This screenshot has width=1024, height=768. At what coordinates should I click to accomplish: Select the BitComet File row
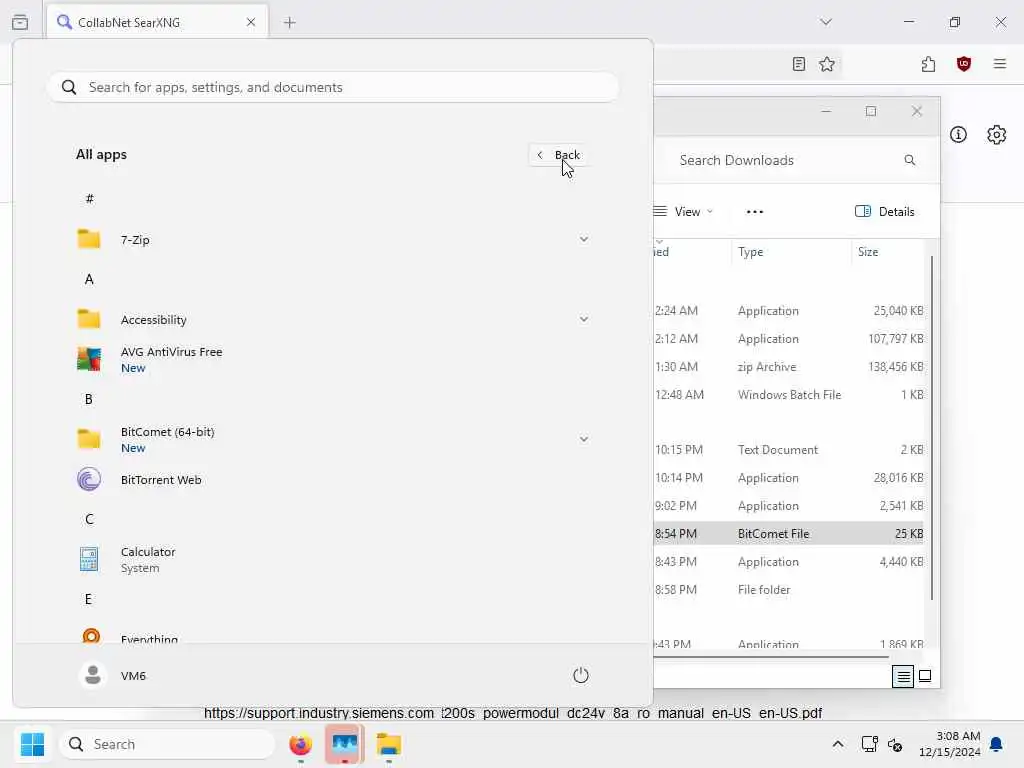pyautogui.click(x=789, y=534)
